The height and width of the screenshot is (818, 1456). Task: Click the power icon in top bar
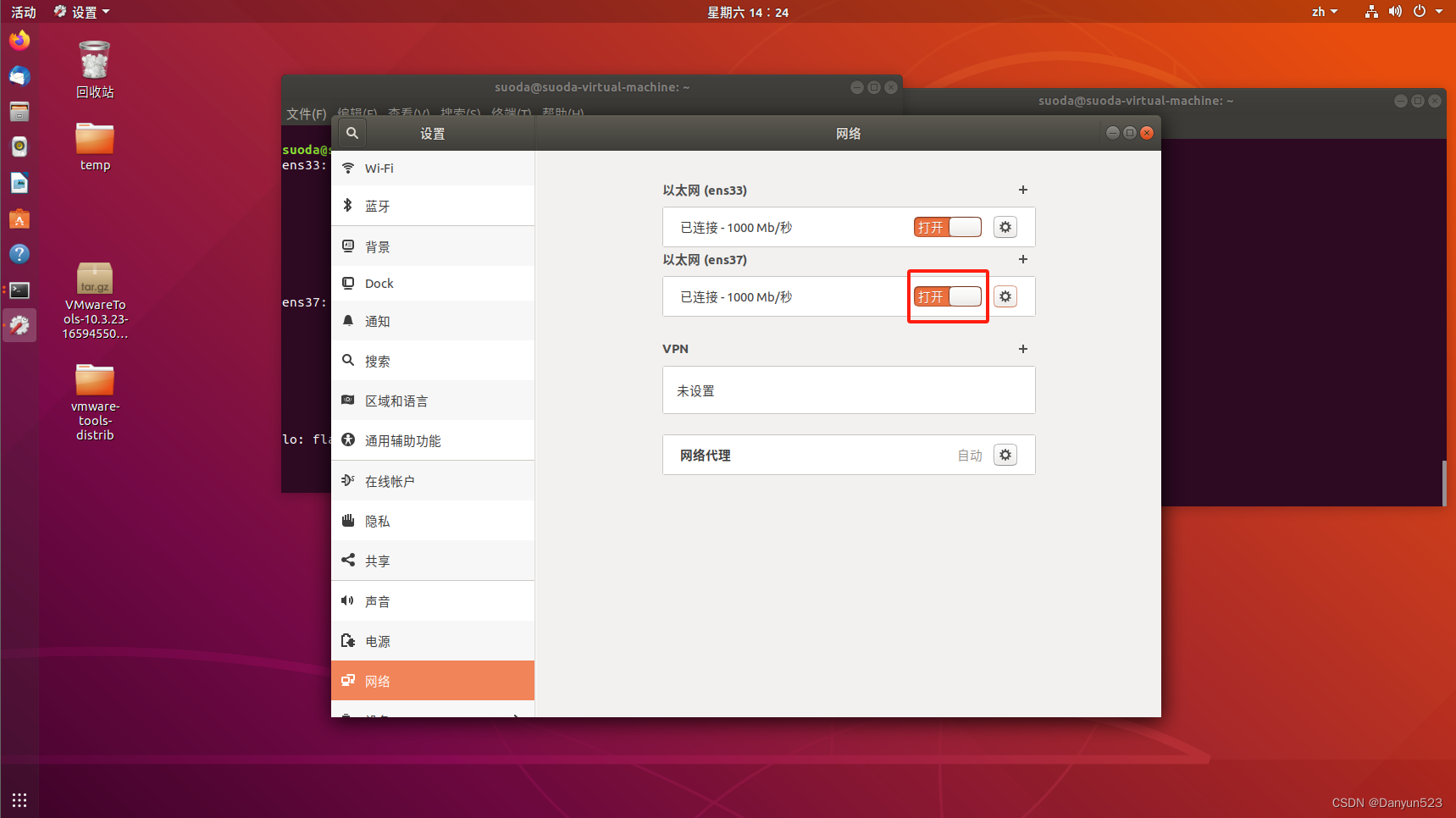click(x=1420, y=12)
